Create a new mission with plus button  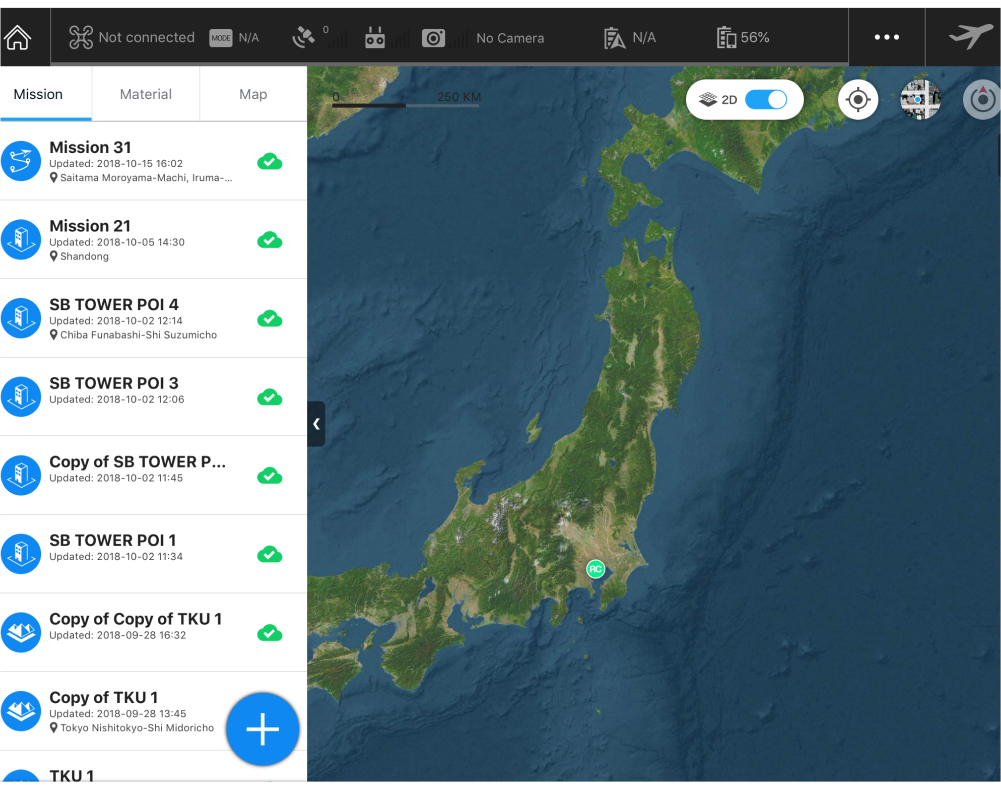262,729
